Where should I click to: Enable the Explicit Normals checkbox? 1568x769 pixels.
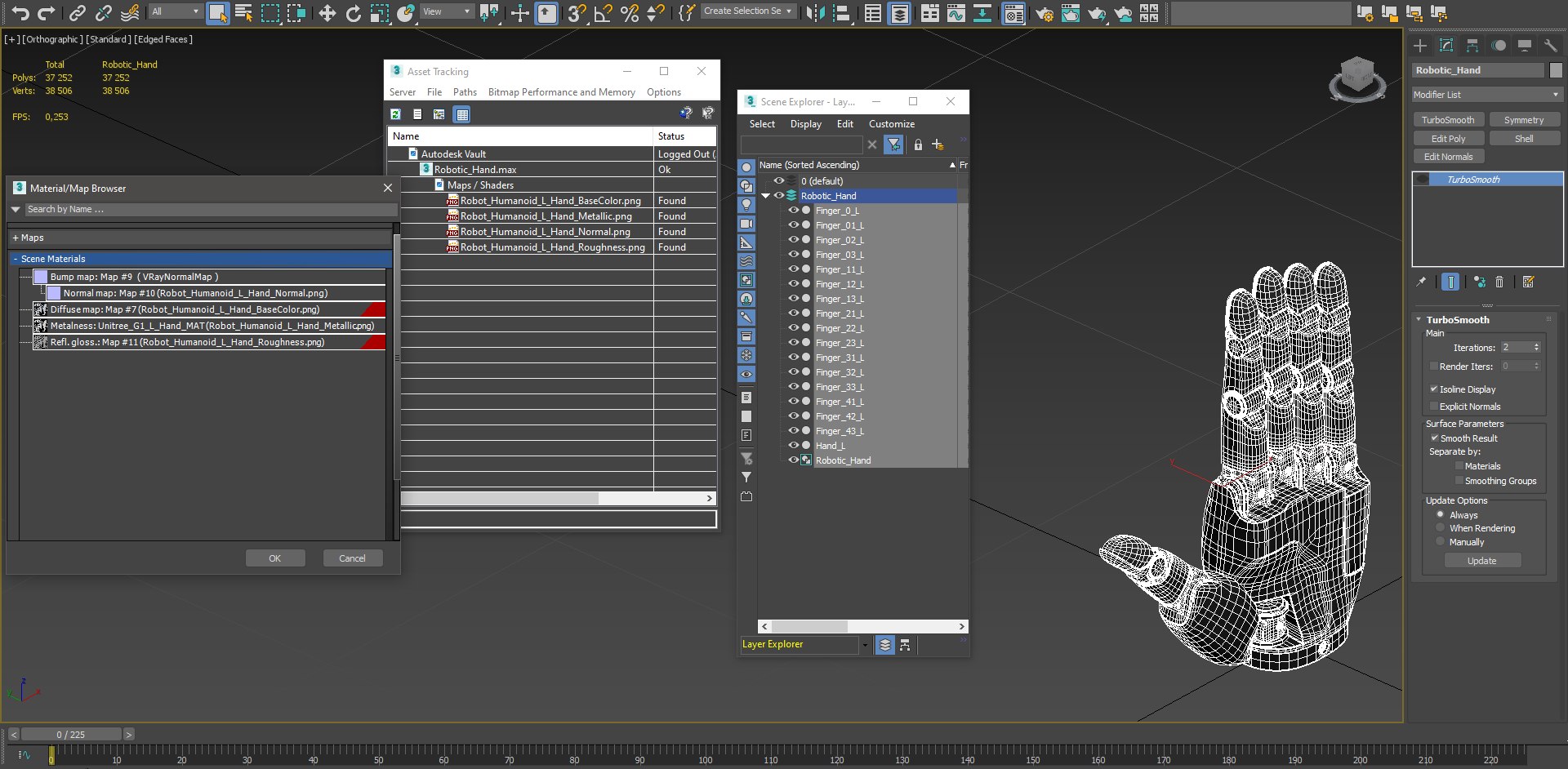pyautogui.click(x=1434, y=407)
